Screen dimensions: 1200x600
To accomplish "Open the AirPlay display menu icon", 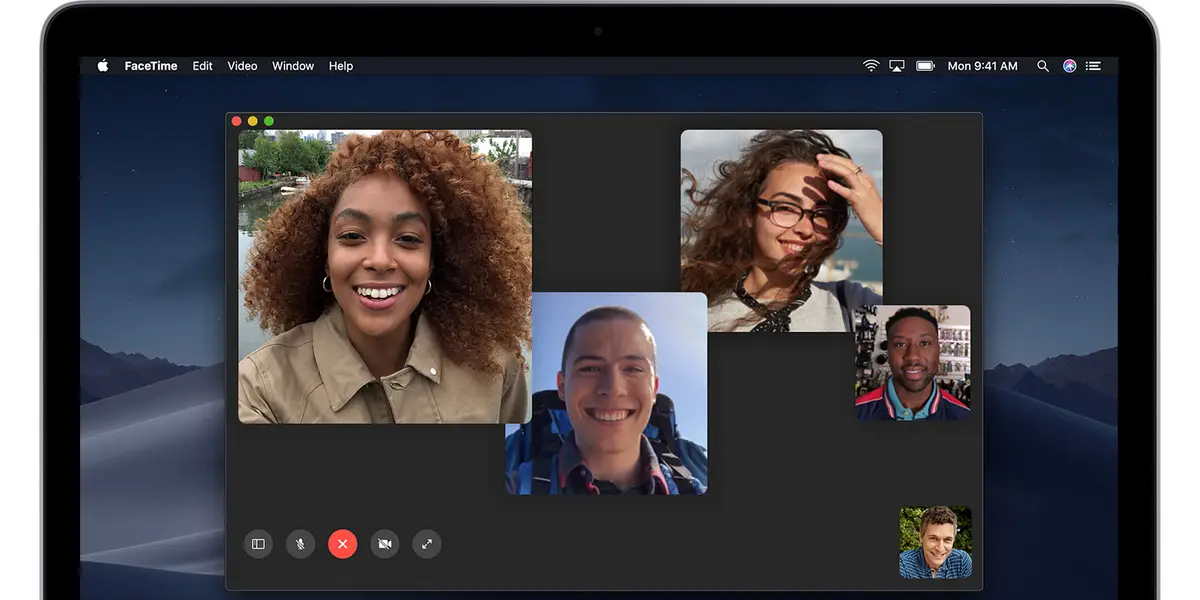I will (897, 66).
